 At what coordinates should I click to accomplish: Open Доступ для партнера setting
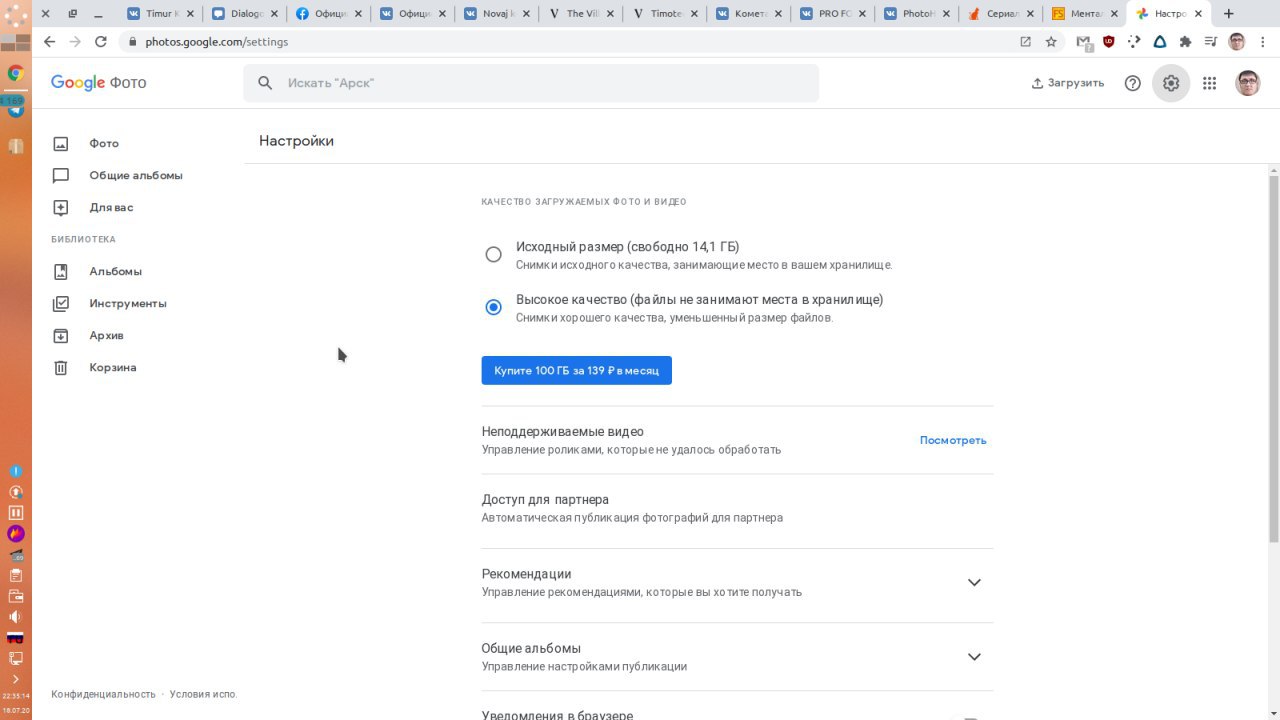point(737,508)
